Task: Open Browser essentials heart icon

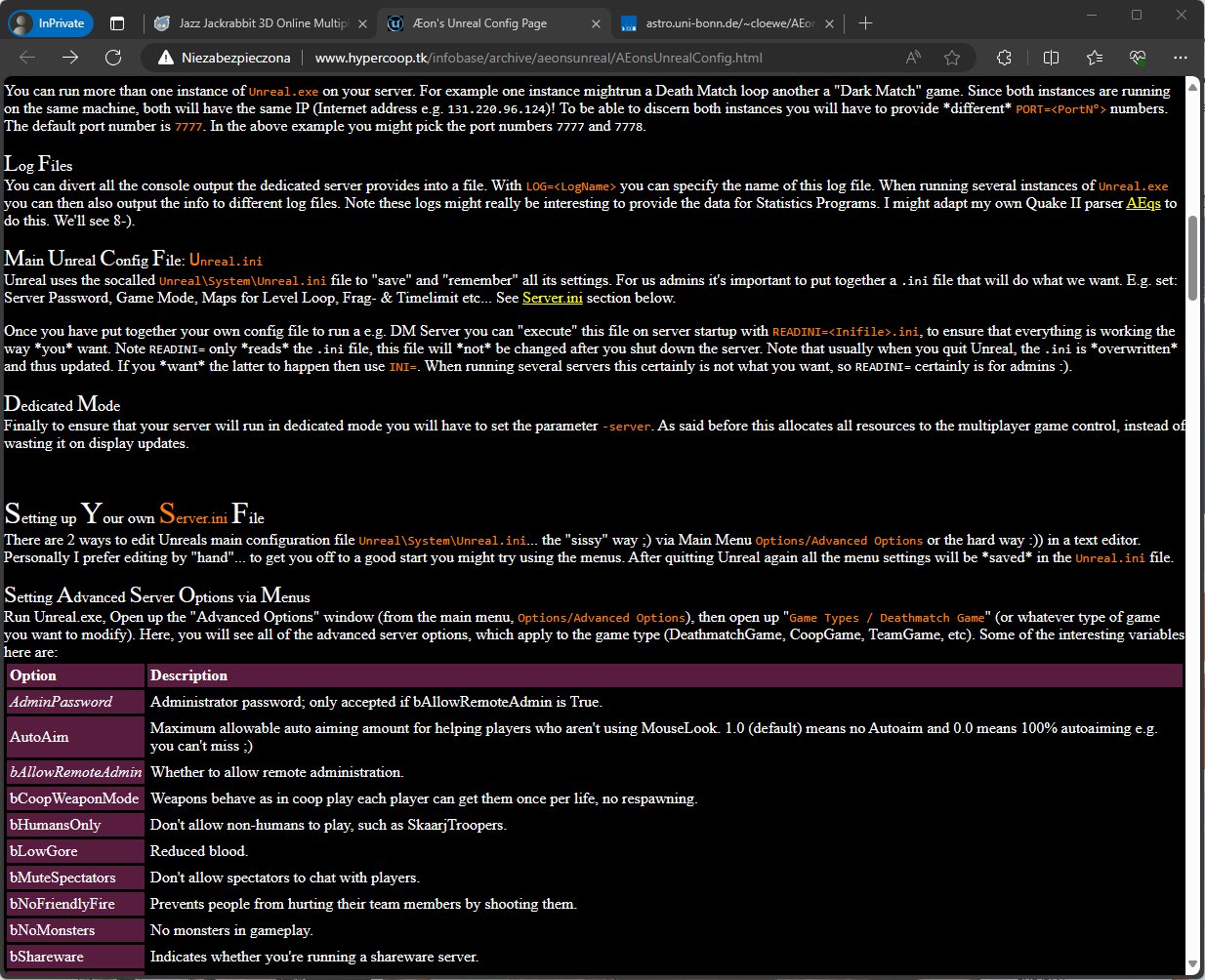Action: 1137,58
